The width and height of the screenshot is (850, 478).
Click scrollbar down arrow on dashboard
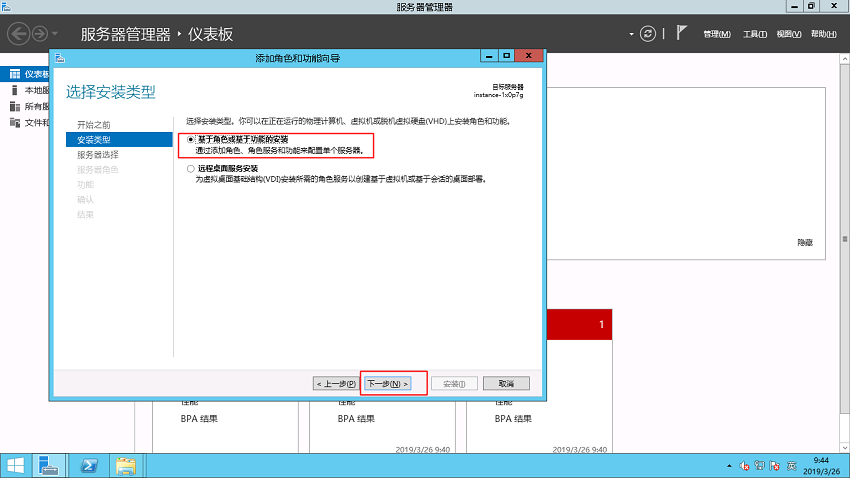point(845,448)
